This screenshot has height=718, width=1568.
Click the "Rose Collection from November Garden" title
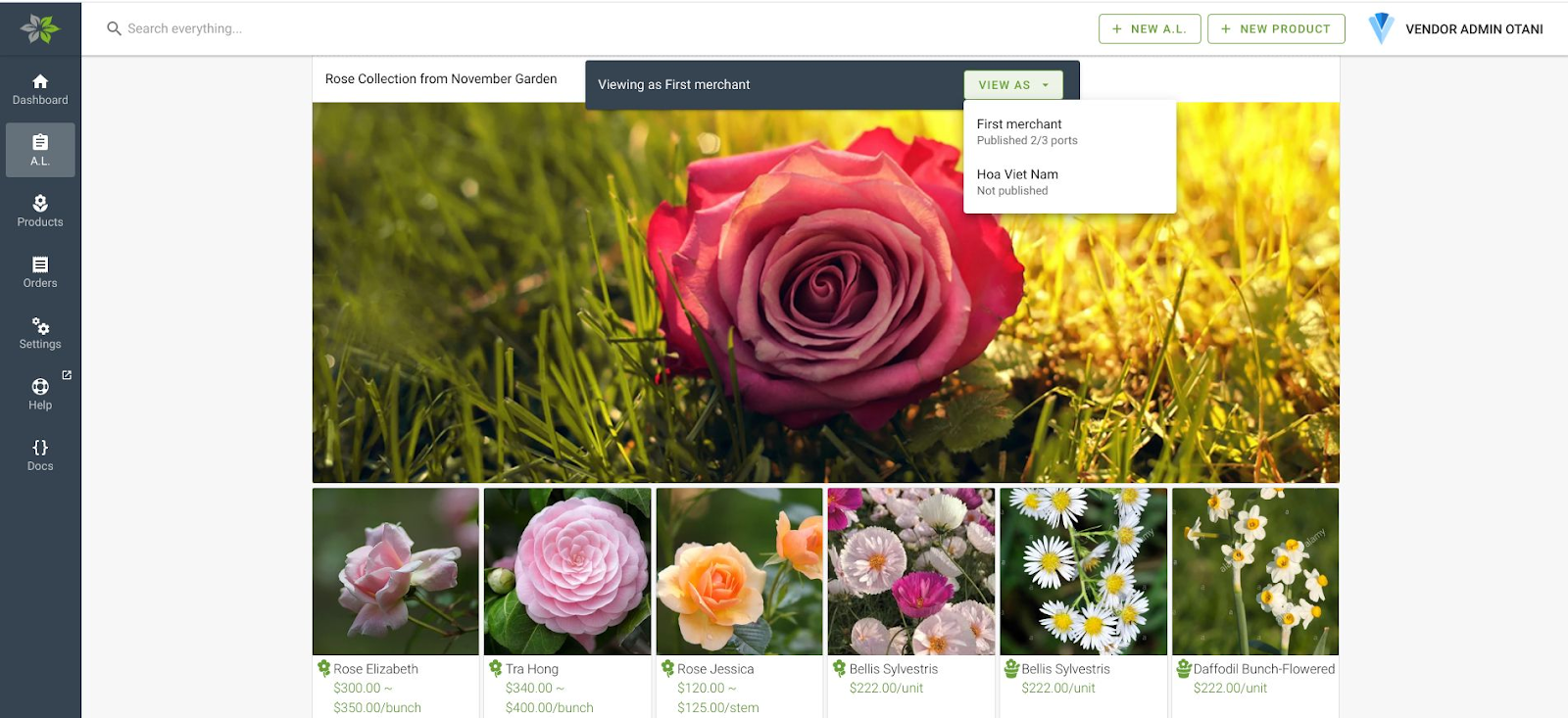click(441, 79)
